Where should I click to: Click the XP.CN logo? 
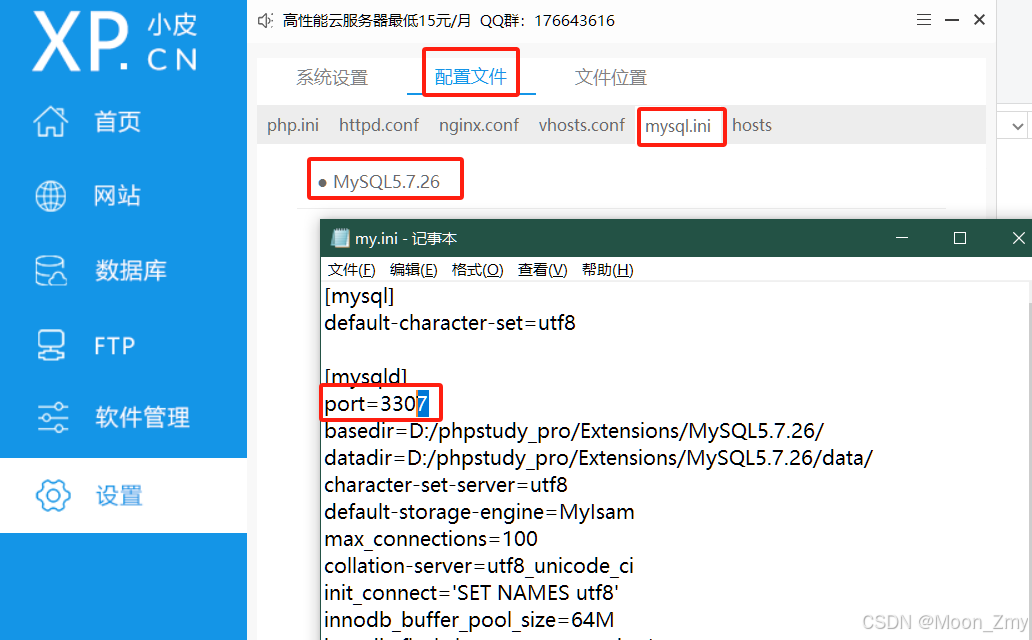[x=115, y=41]
